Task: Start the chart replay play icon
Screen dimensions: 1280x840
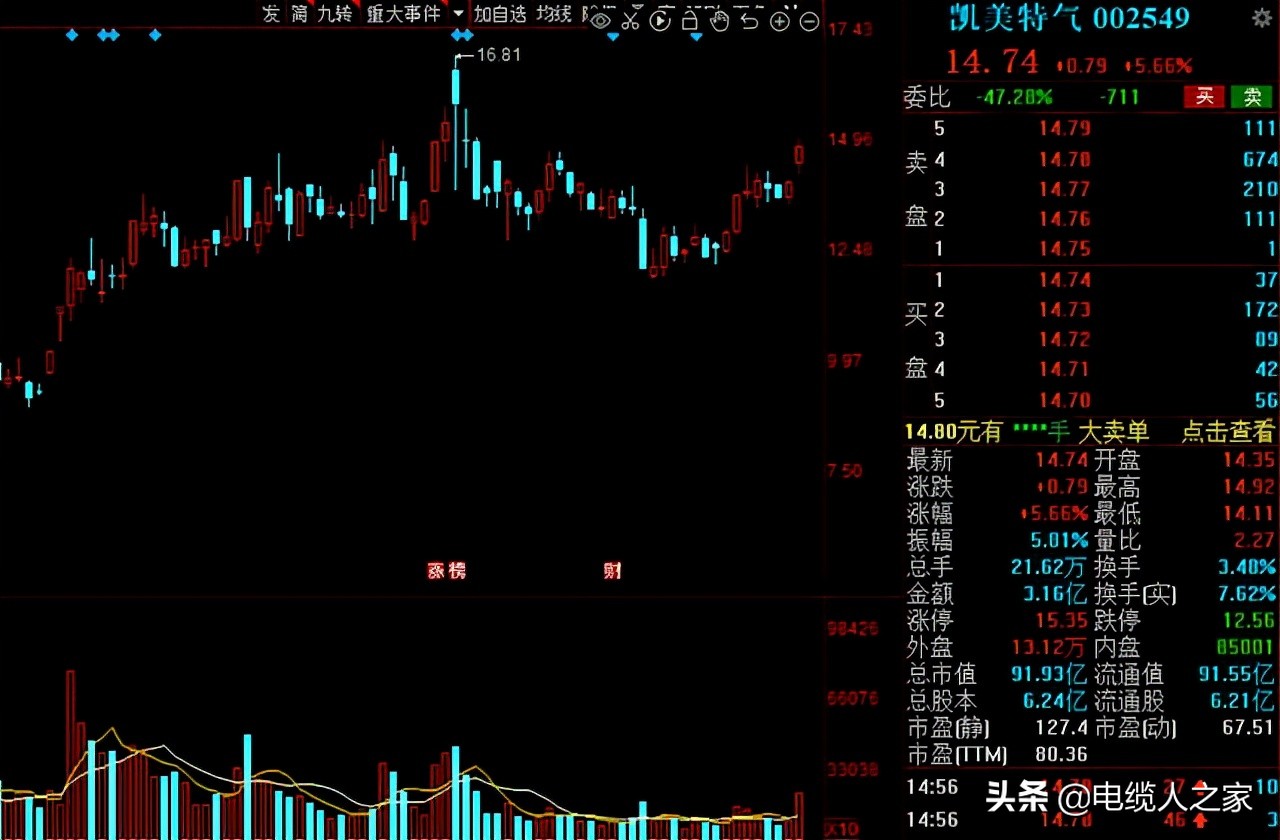Action: tap(660, 20)
